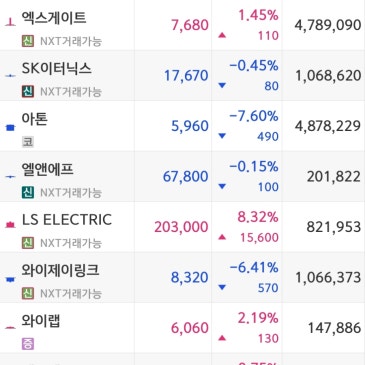365x365 pixels.
Task: Open the LS ELECTRIC stock name
Action: pos(67,220)
